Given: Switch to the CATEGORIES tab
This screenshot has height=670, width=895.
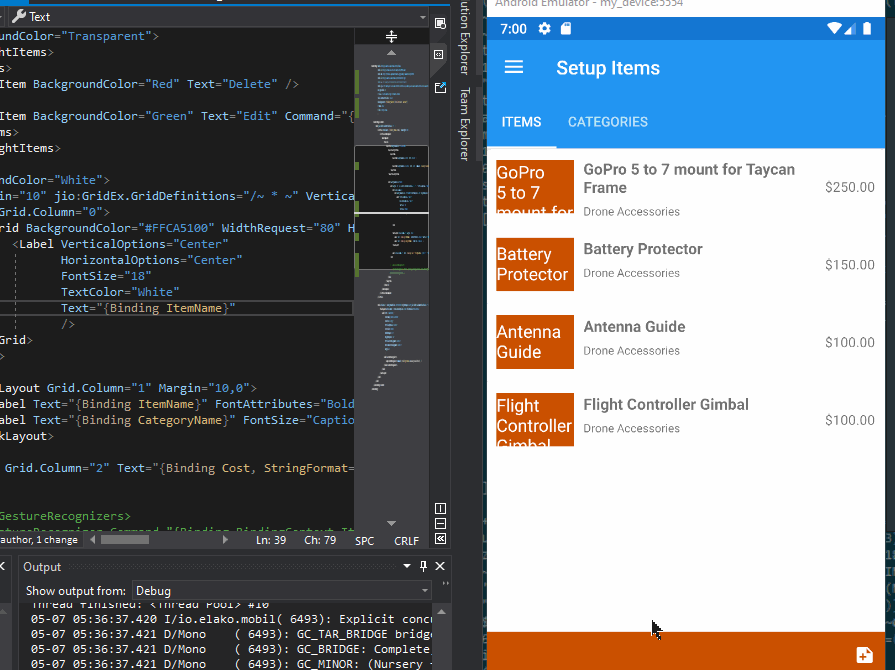Looking at the screenshot, I should (607, 121).
